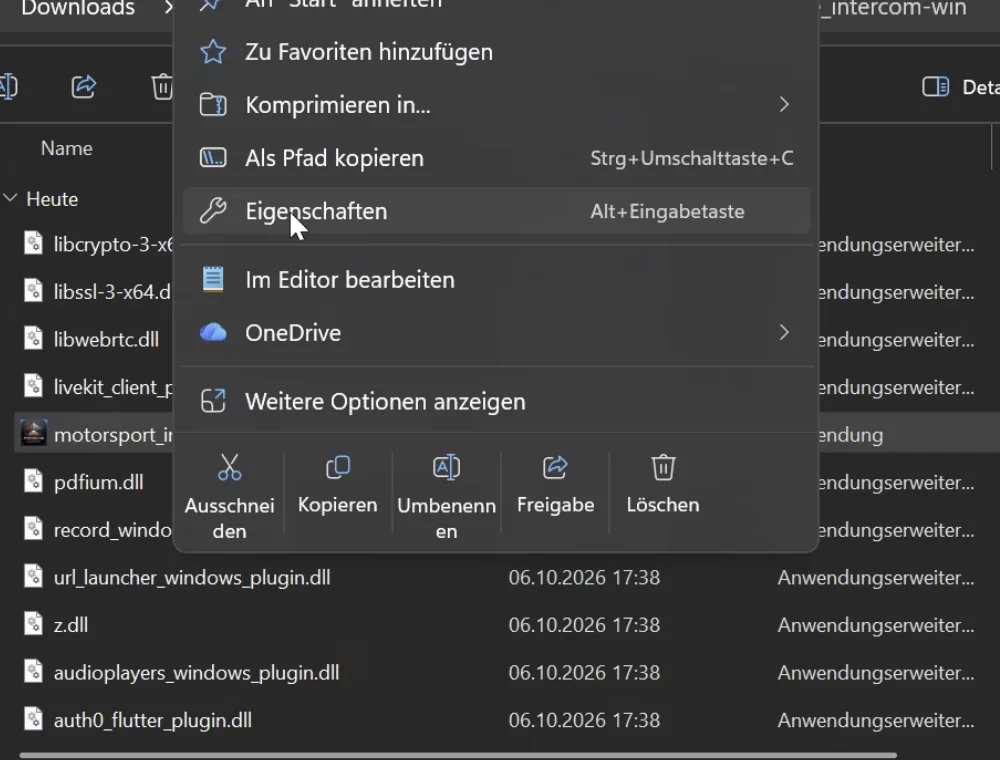The width and height of the screenshot is (1000, 760).
Task: Click the Freigabe share button
Action: pos(555,486)
